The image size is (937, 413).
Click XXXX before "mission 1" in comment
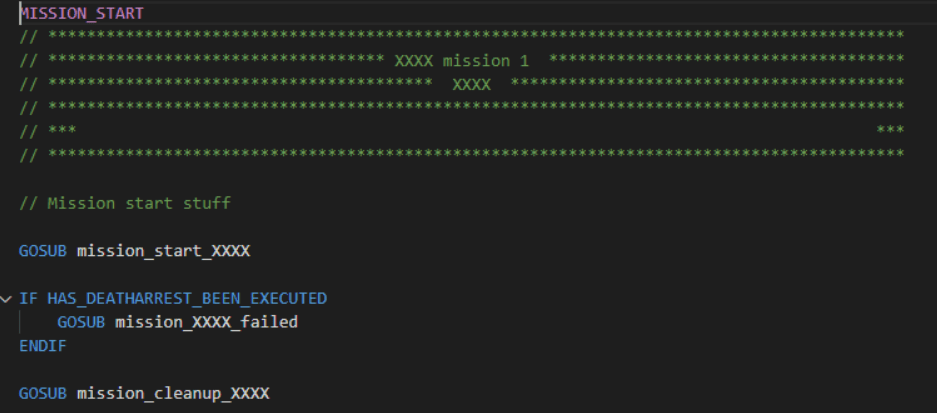point(414,61)
